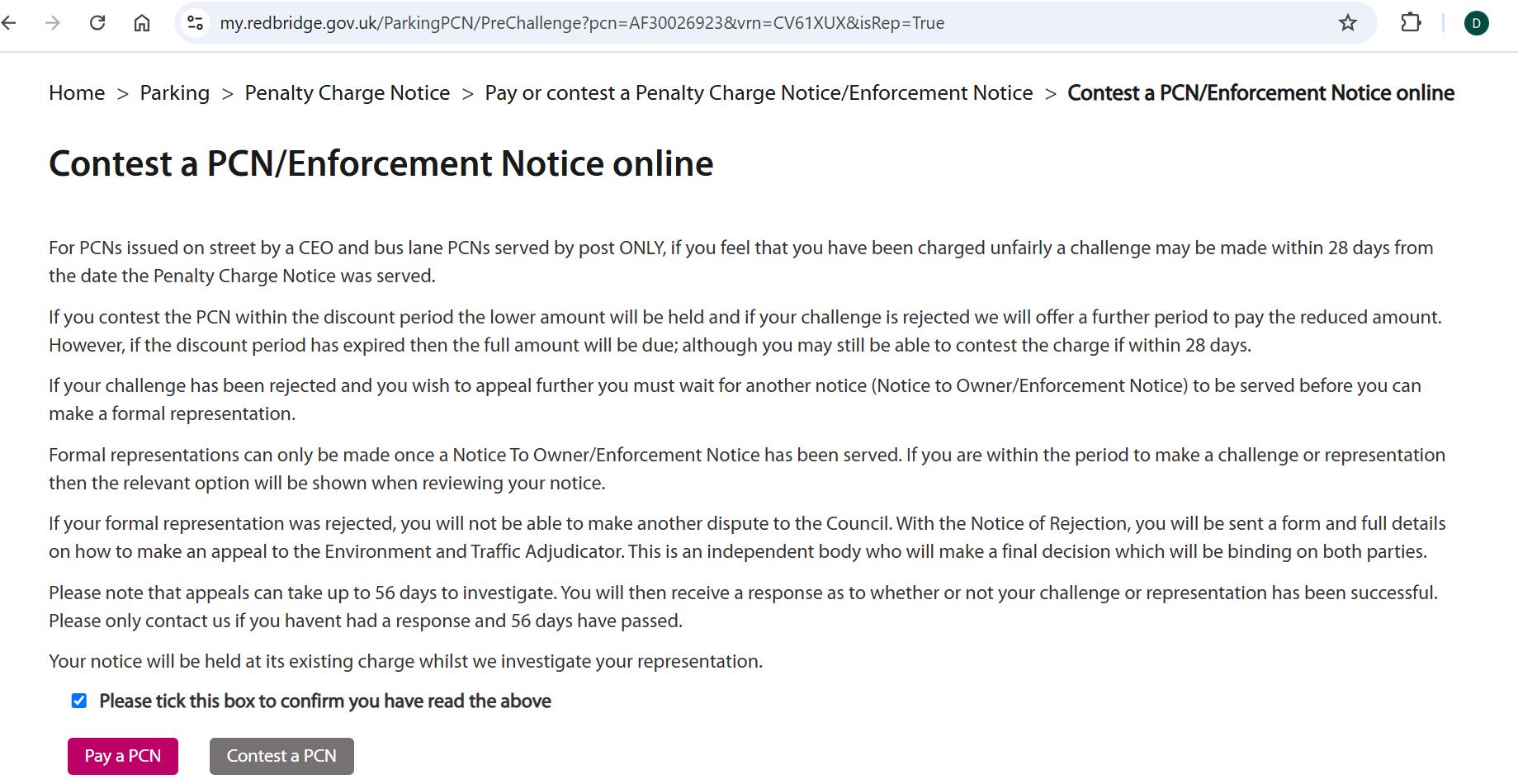Go to the Home breadcrumb link

click(77, 93)
